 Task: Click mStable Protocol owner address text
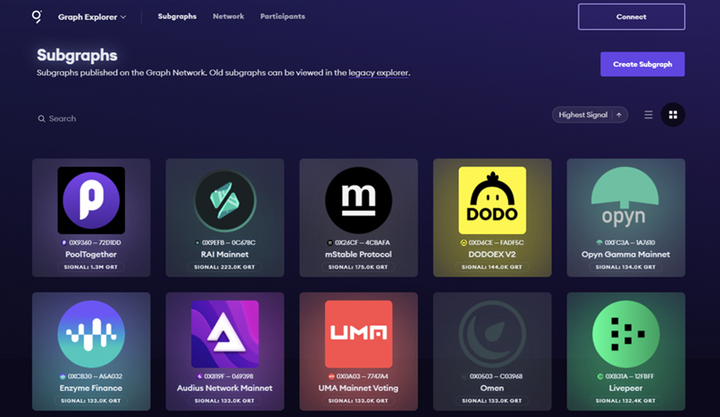(x=362, y=242)
